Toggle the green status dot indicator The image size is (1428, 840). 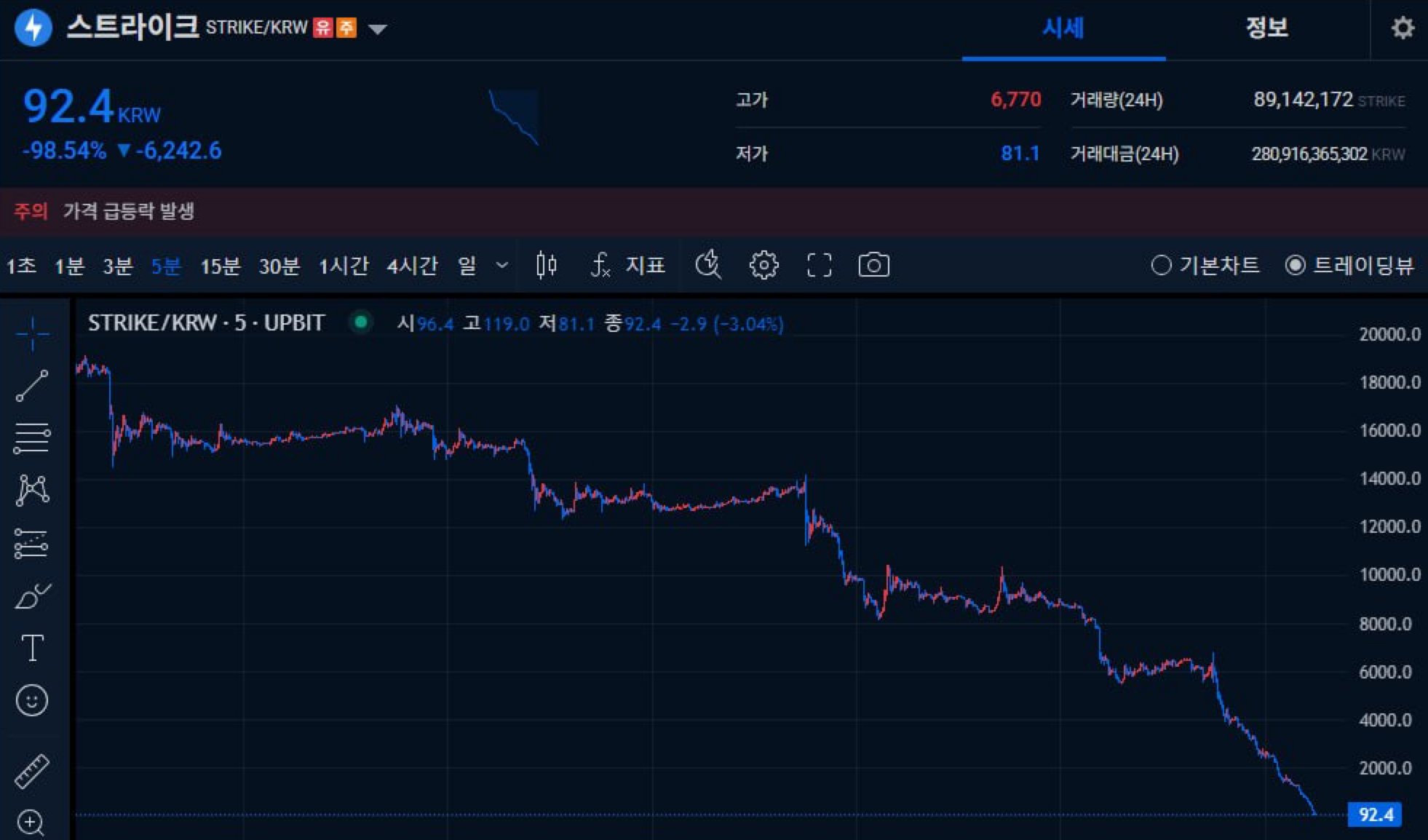coord(360,322)
